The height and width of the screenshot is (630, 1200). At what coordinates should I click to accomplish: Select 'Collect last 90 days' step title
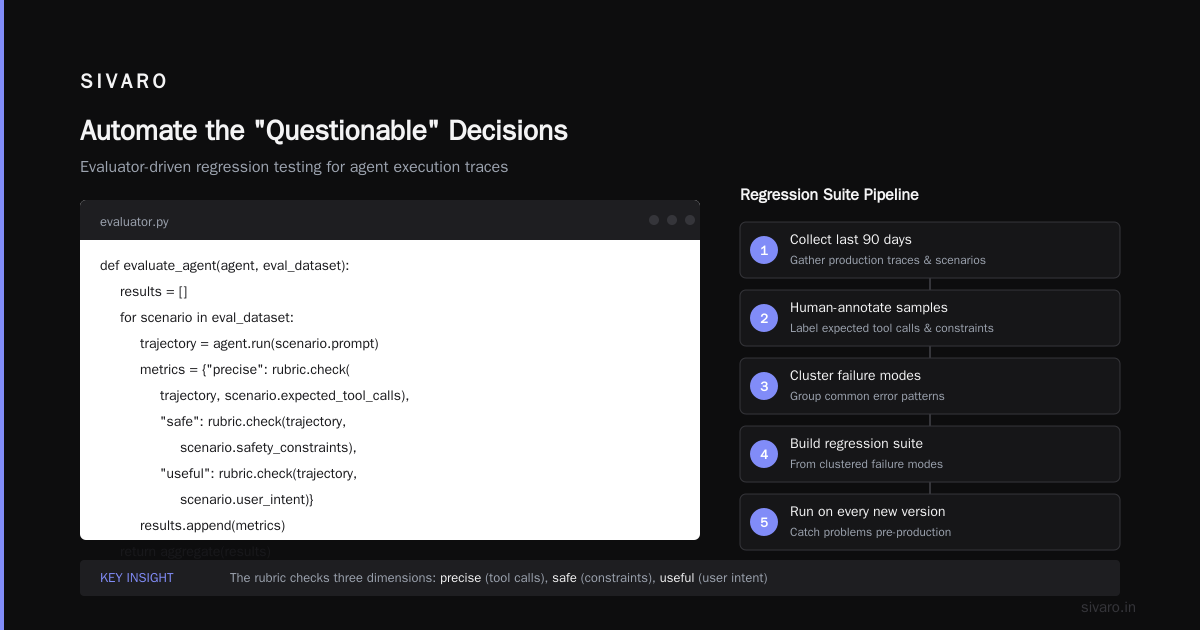pyautogui.click(x=851, y=240)
